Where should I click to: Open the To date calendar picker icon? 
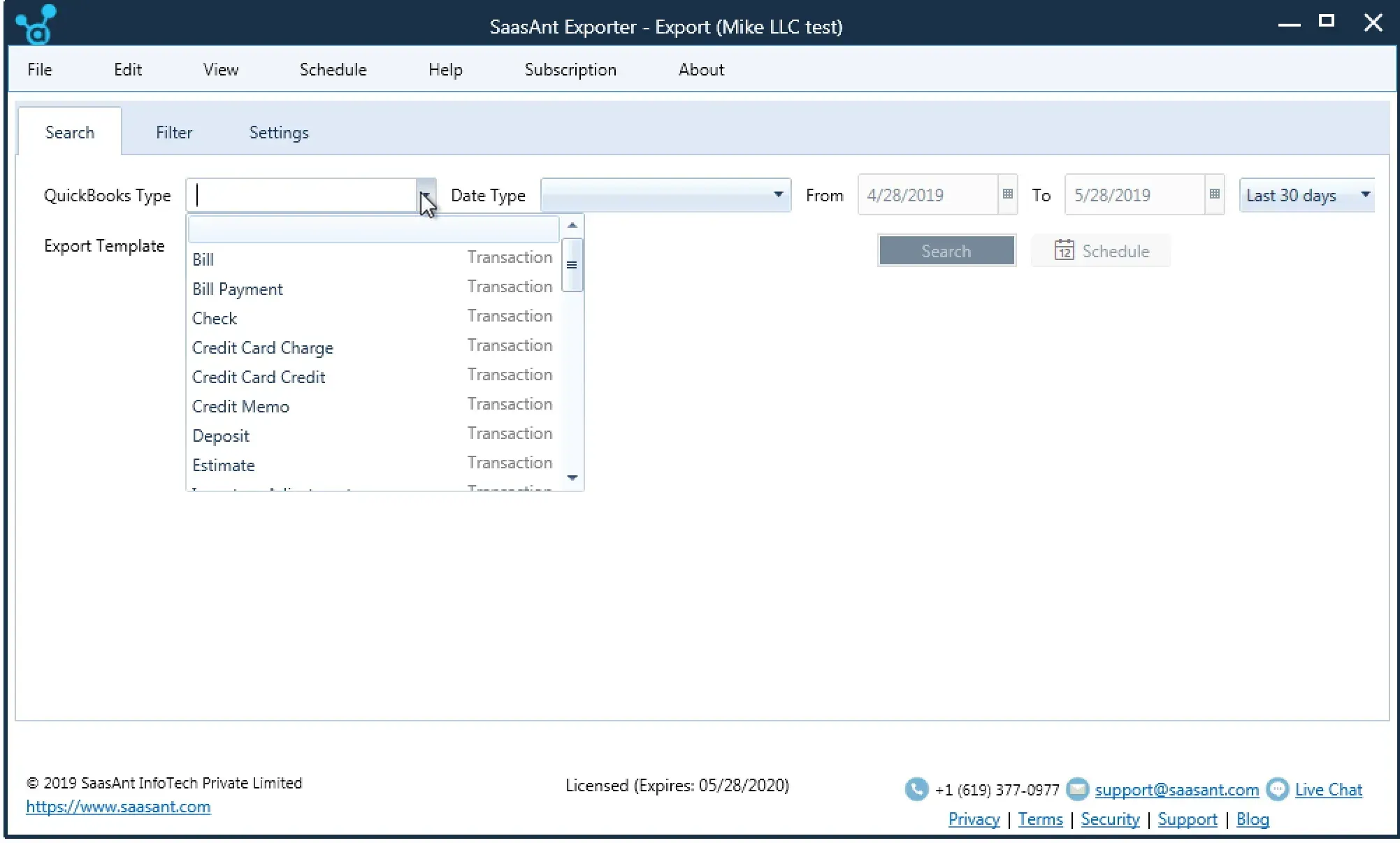click(1214, 194)
